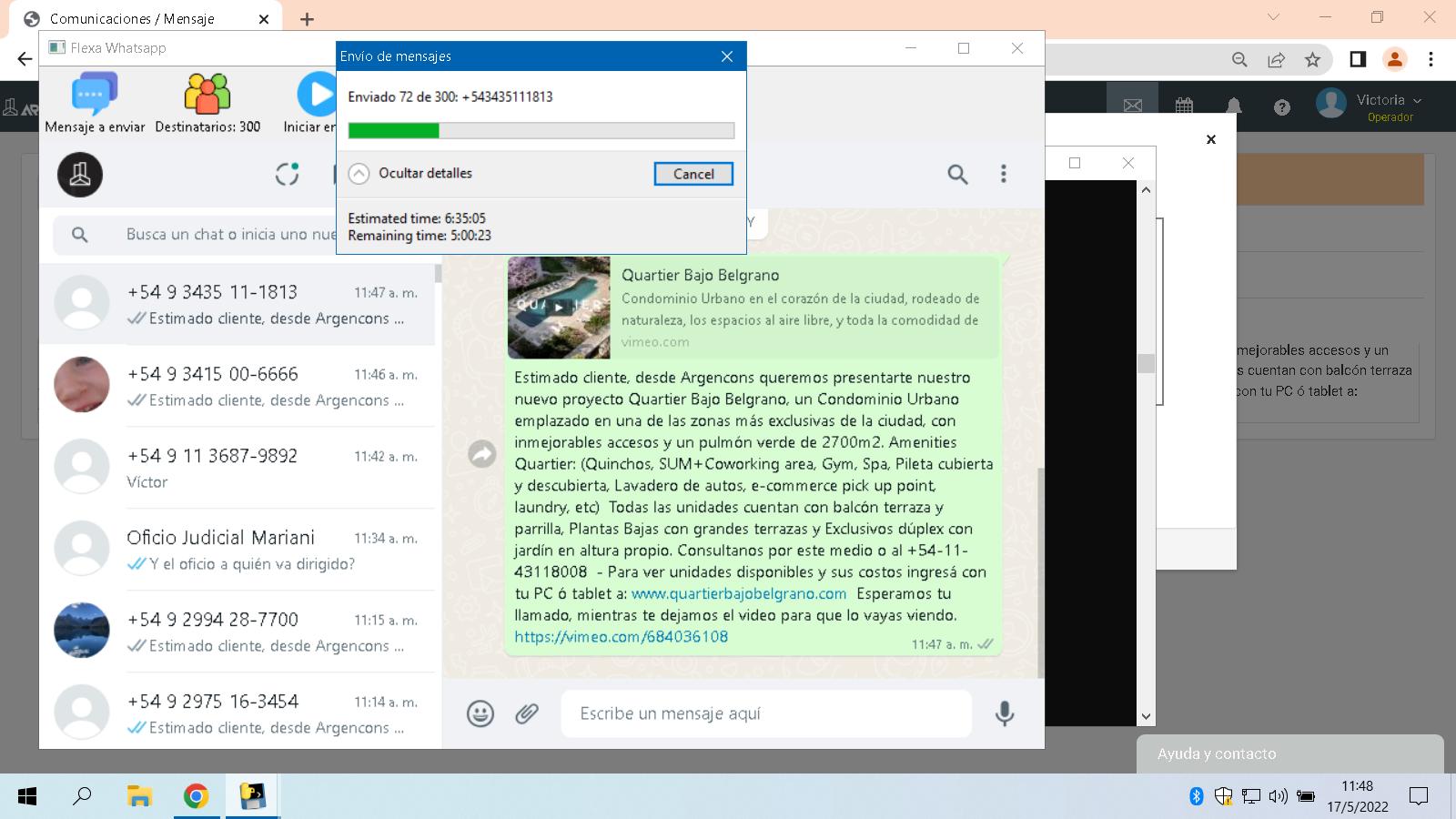Open chat +54 9 3415 00-6666
The width and height of the screenshot is (1456, 819).
(237, 387)
